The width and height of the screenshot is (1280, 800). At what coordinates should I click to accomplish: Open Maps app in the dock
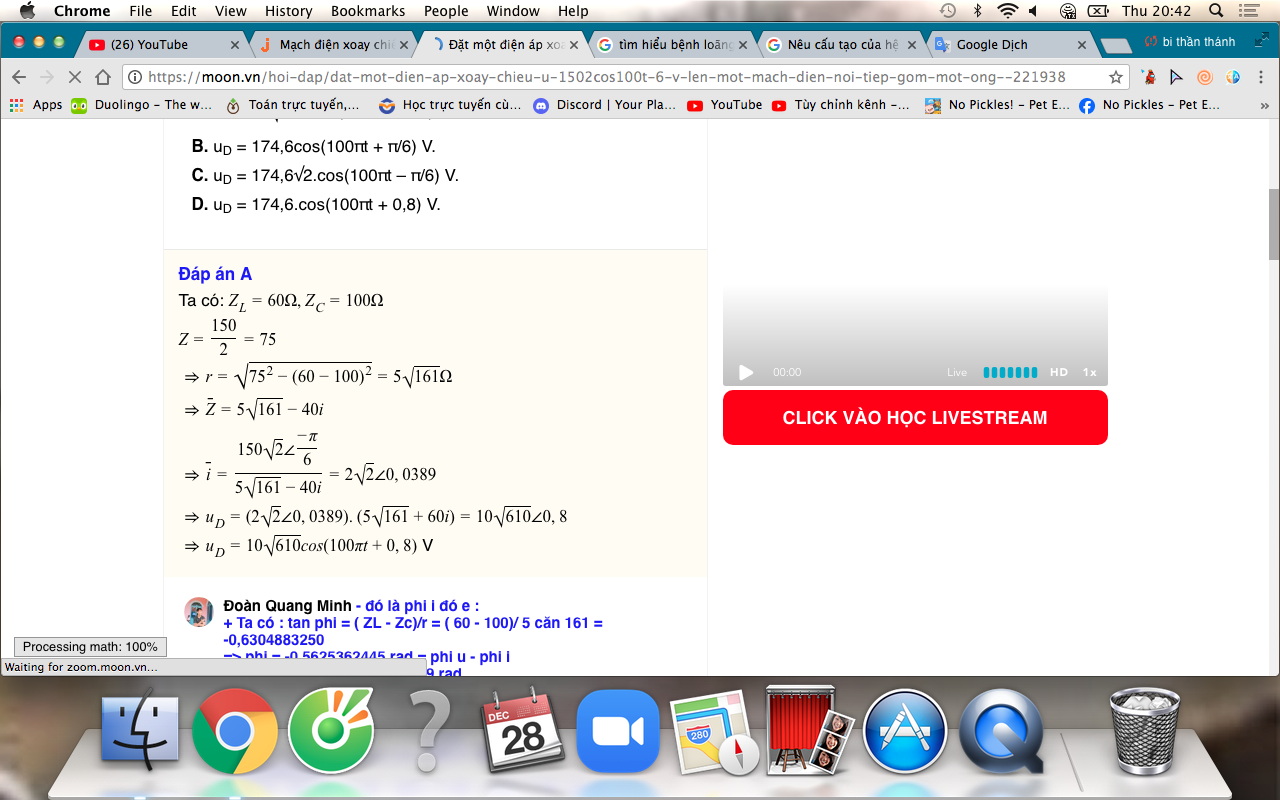point(714,731)
